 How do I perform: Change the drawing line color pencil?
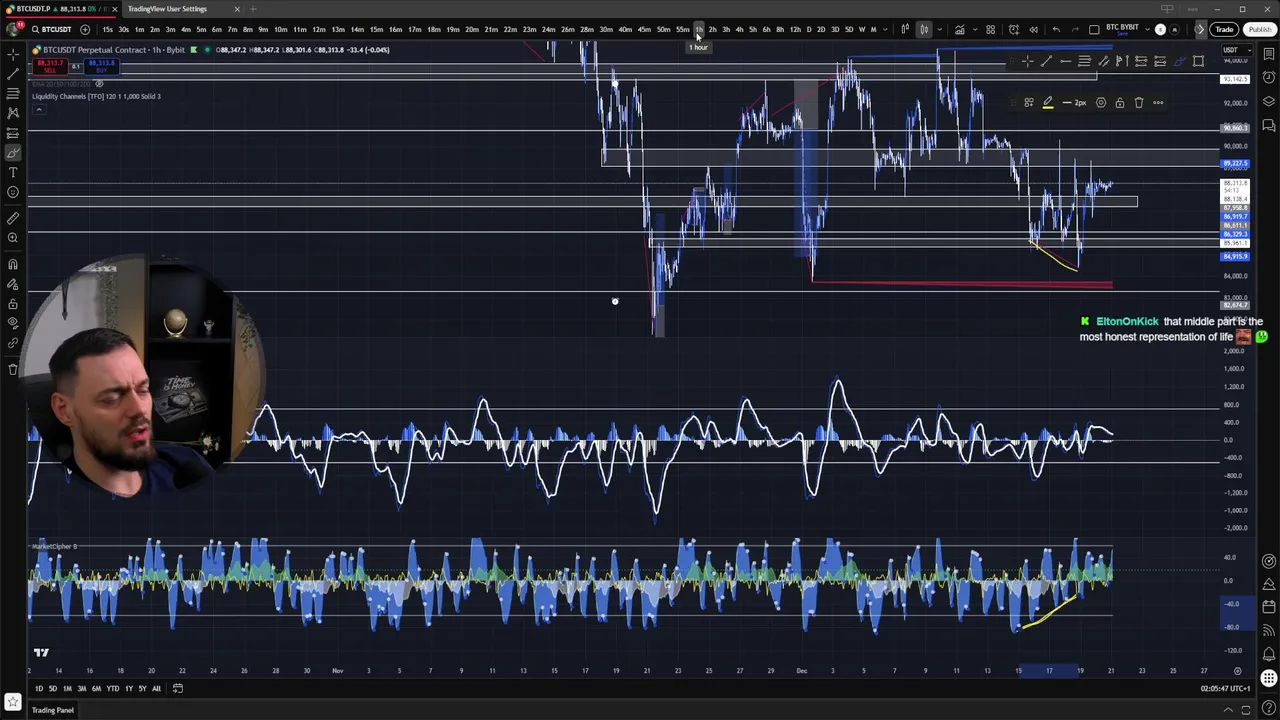pyautogui.click(x=1048, y=102)
